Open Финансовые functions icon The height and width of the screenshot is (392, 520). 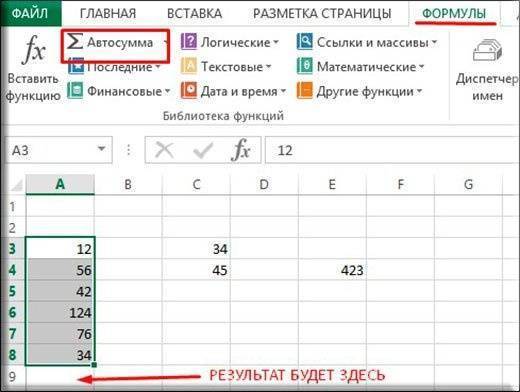pyautogui.click(x=75, y=91)
